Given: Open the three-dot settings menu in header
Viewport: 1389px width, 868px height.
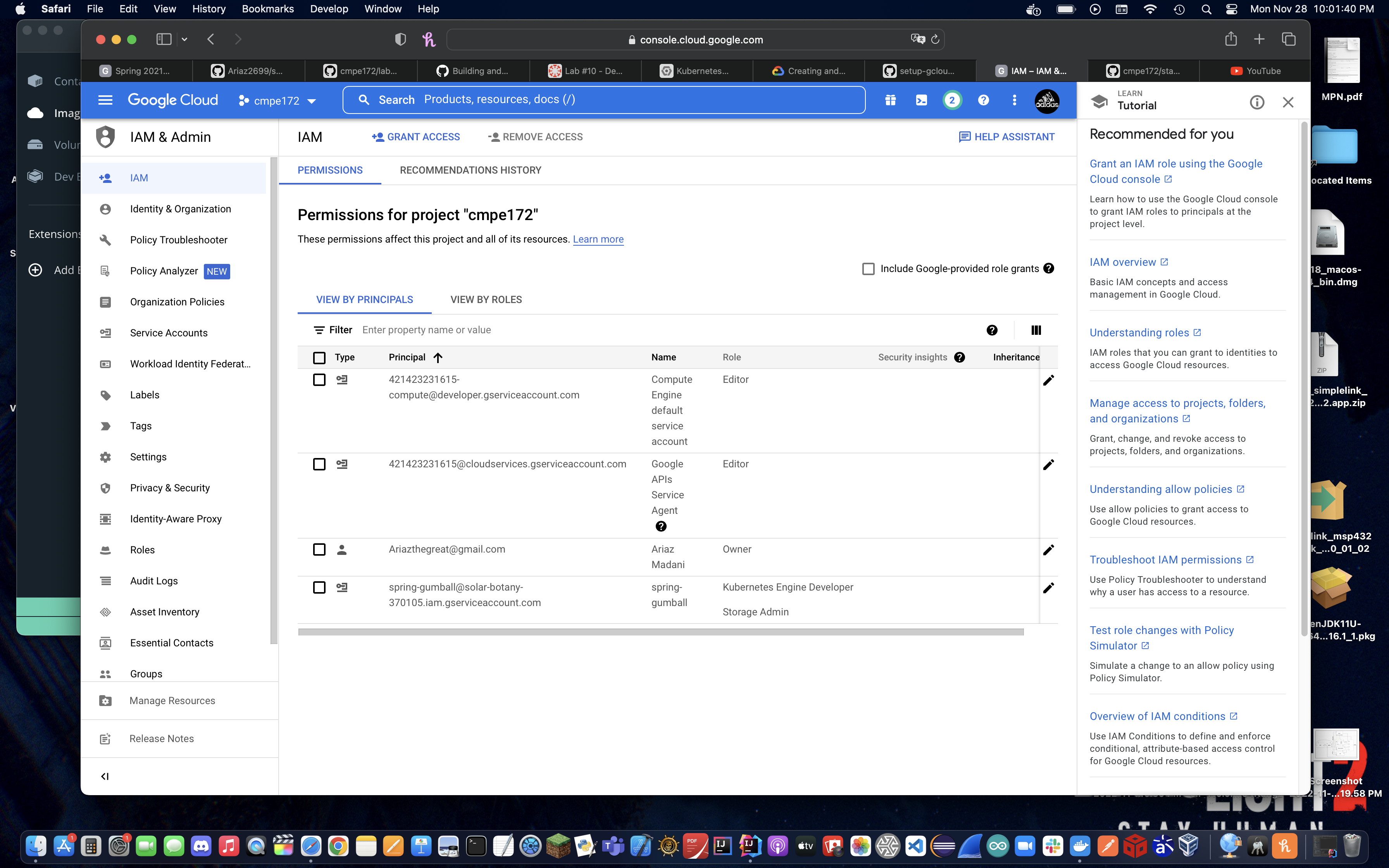Looking at the screenshot, I should pos(1014,100).
